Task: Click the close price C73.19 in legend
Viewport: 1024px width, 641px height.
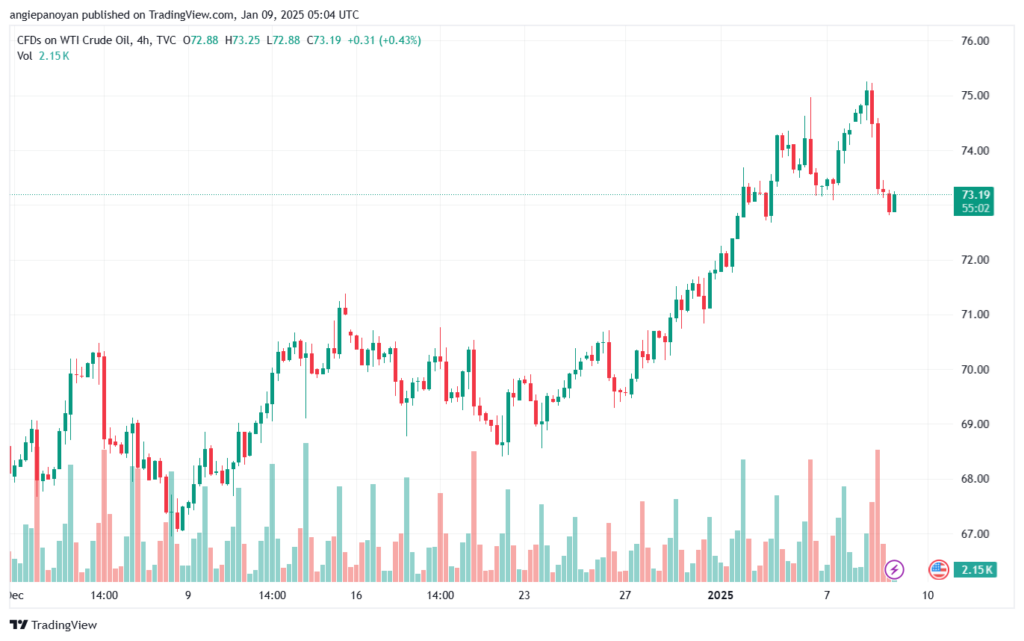Action: click(324, 40)
